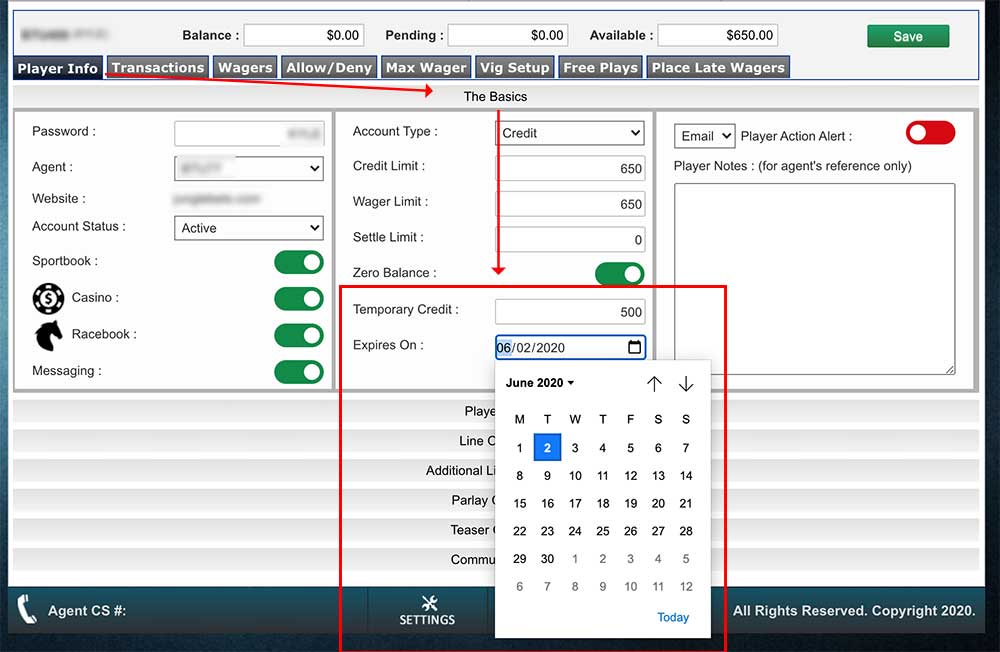Turn off the Zero Balance toggle
The height and width of the screenshot is (652, 1000).
coord(620,272)
